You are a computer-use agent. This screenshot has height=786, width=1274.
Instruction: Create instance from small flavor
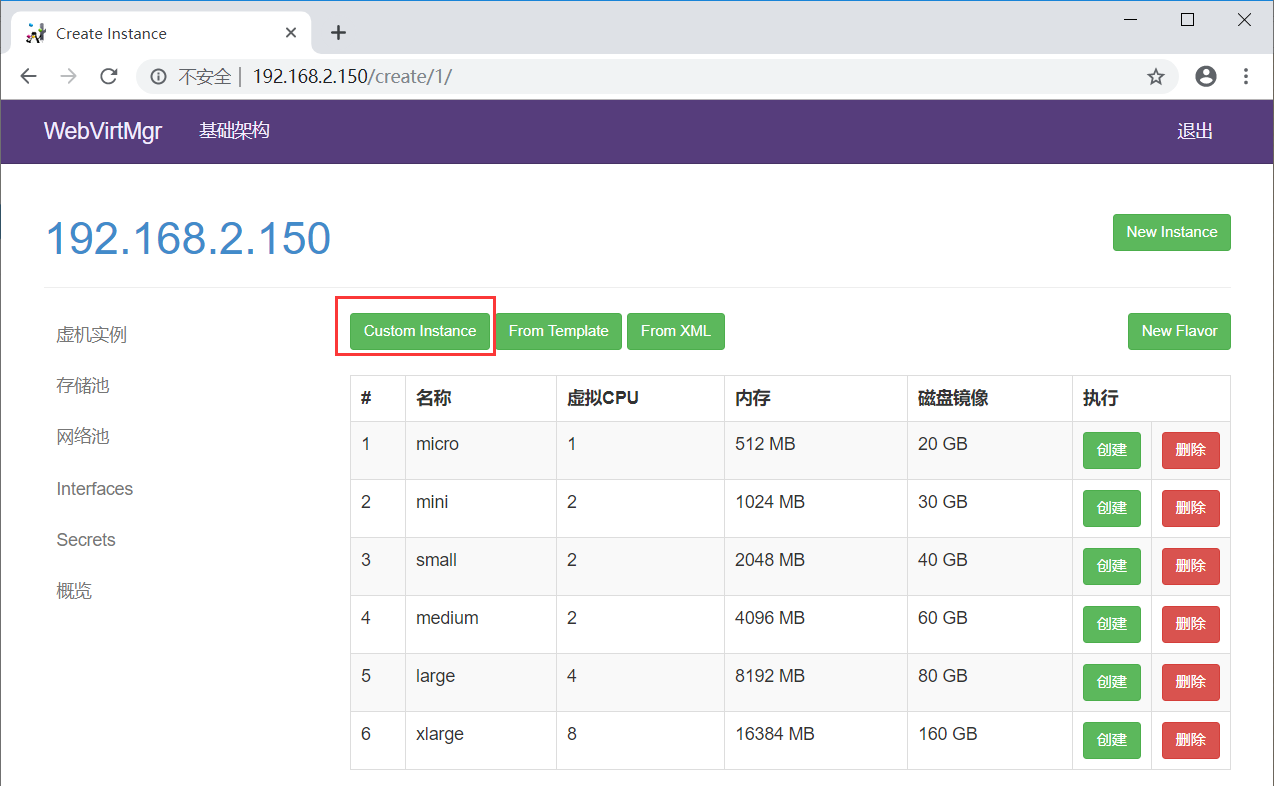tap(1112, 566)
